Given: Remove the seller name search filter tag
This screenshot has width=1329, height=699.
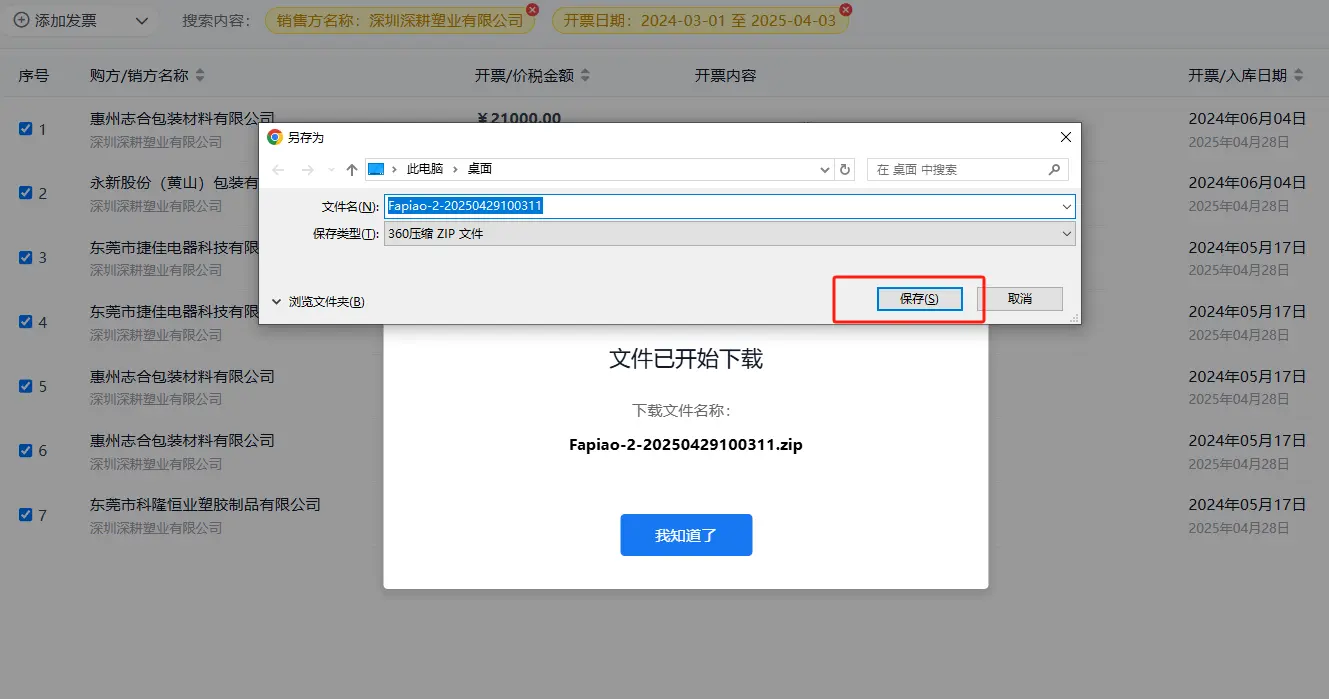Looking at the screenshot, I should coord(532,10).
